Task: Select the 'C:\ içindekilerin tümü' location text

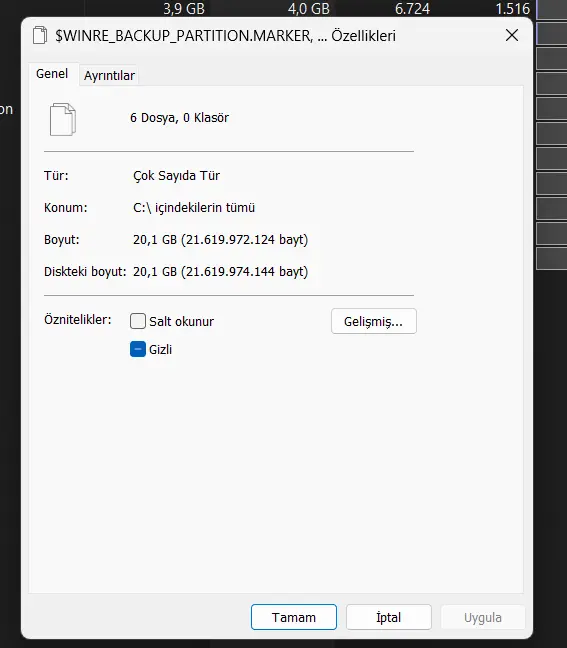Action: tap(194, 207)
